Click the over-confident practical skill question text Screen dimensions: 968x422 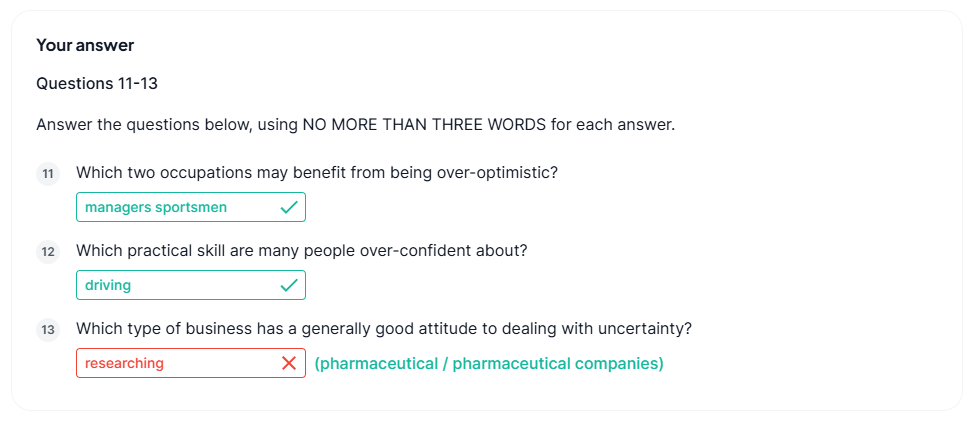[302, 251]
